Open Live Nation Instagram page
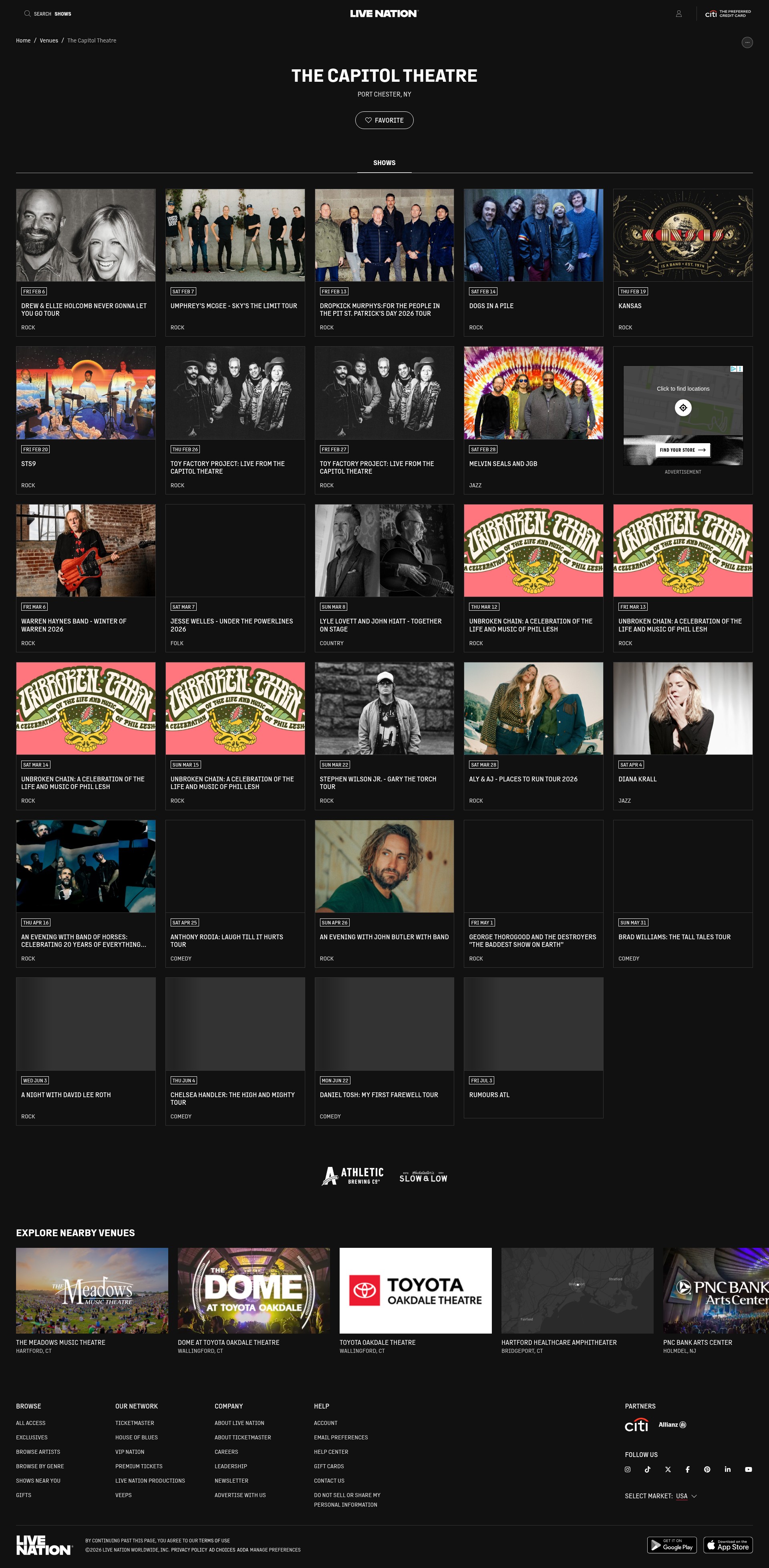 [x=627, y=1469]
